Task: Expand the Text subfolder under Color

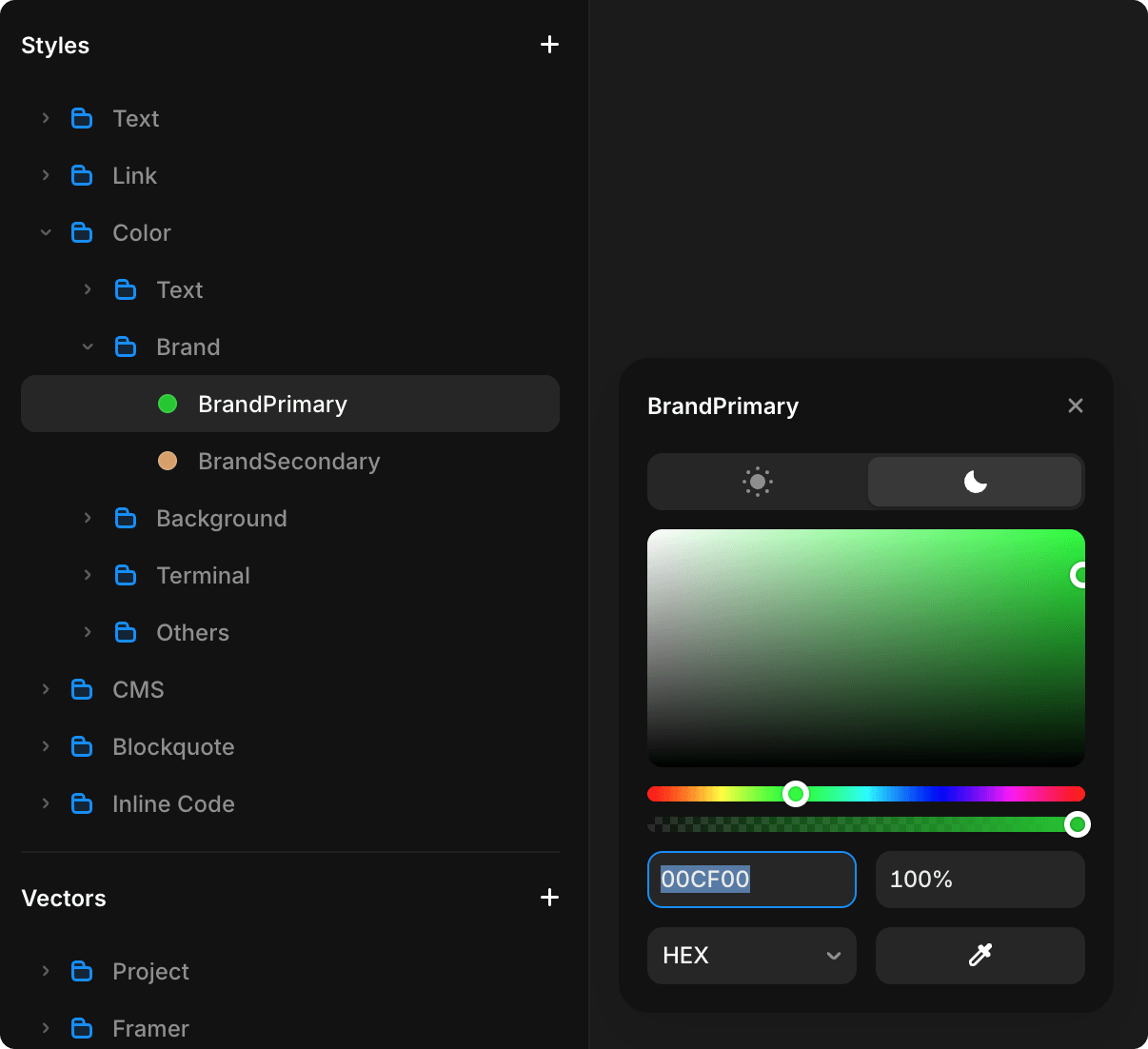Action: [x=88, y=289]
